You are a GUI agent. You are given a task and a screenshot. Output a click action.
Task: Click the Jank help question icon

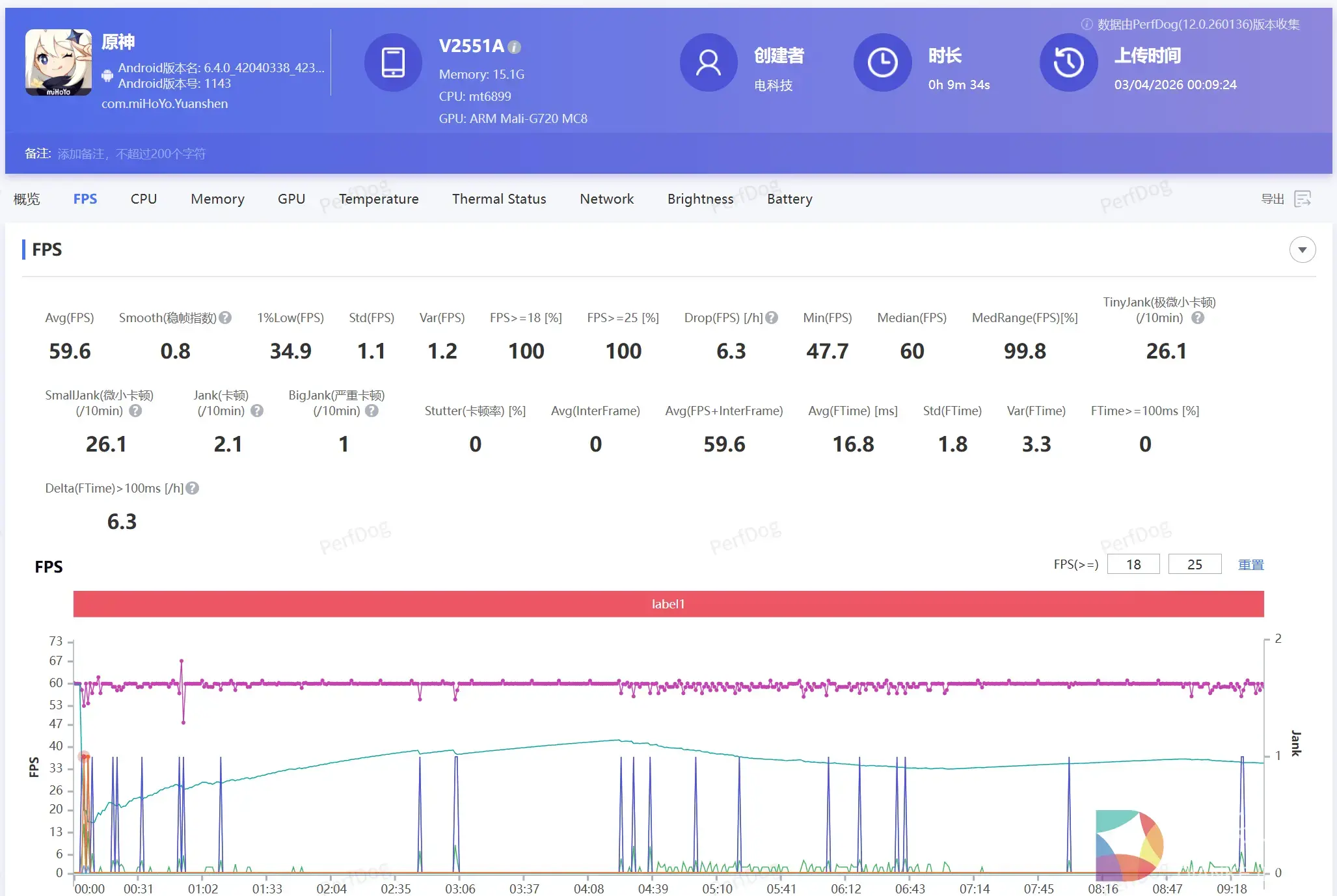tap(257, 411)
